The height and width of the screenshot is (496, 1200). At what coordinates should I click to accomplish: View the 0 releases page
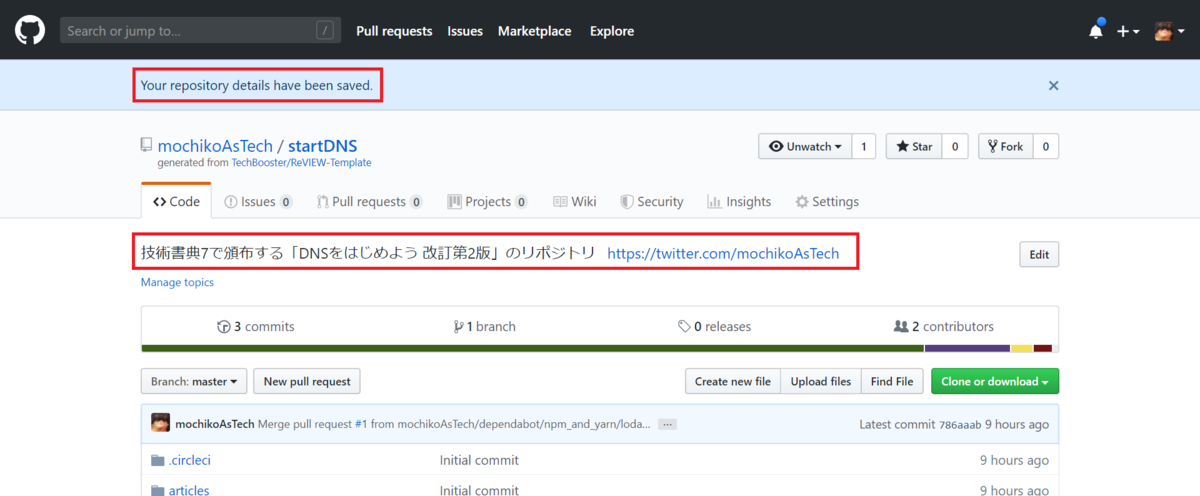click(714, 326)
